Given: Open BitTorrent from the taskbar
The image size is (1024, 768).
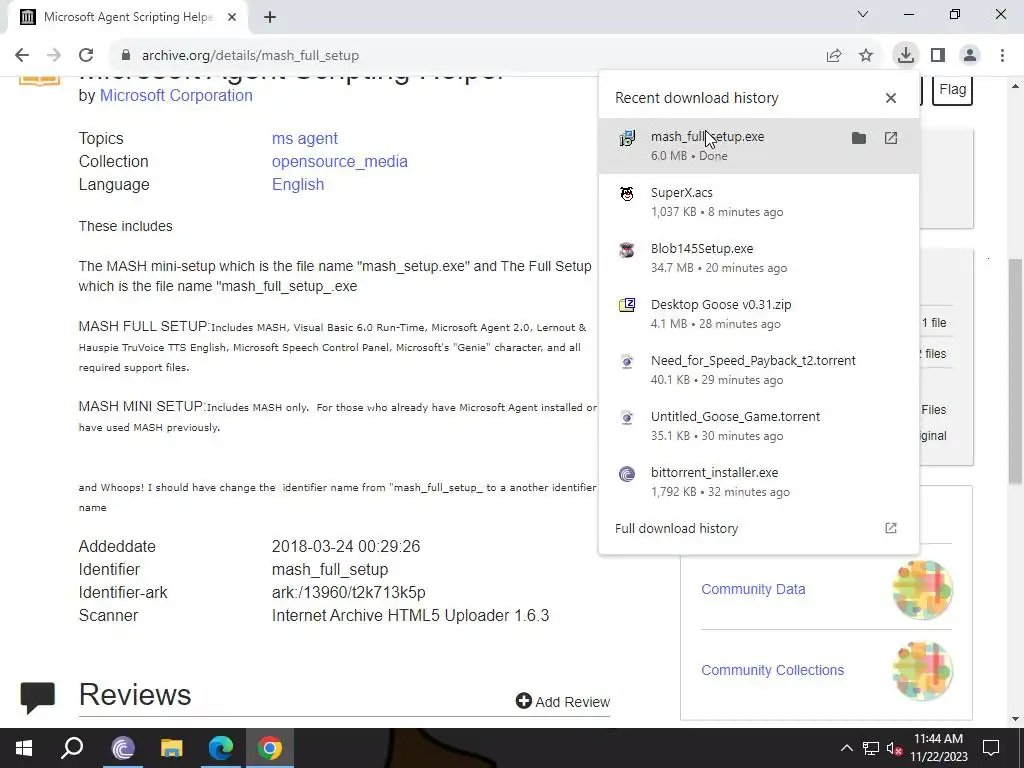Looking at the screenshot, I should (x=123, y=748).
